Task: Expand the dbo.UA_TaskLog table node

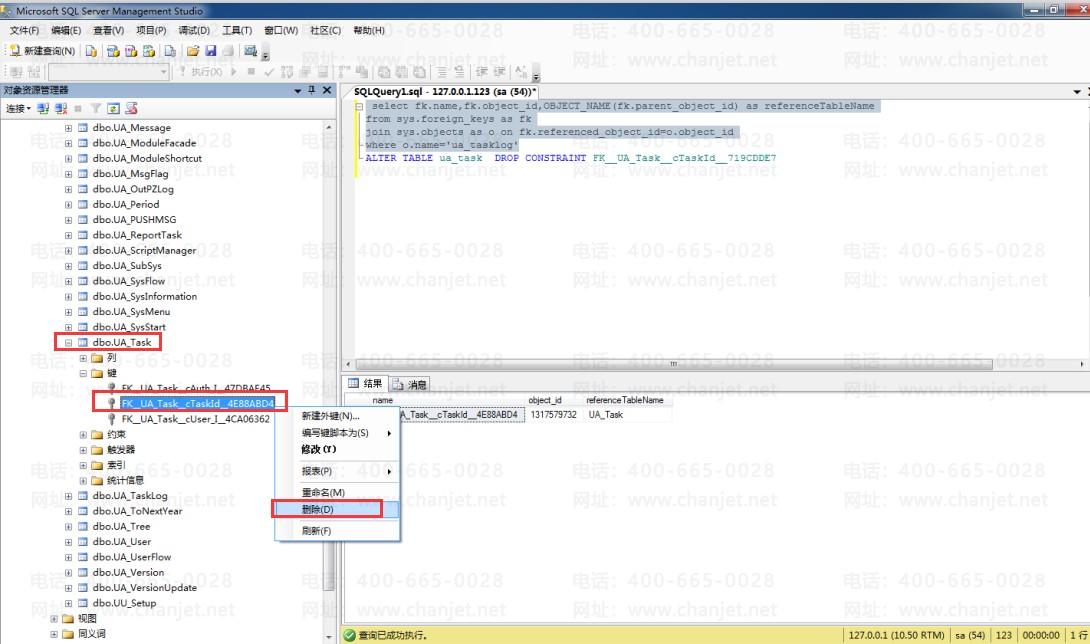Action: click(69, 496)
